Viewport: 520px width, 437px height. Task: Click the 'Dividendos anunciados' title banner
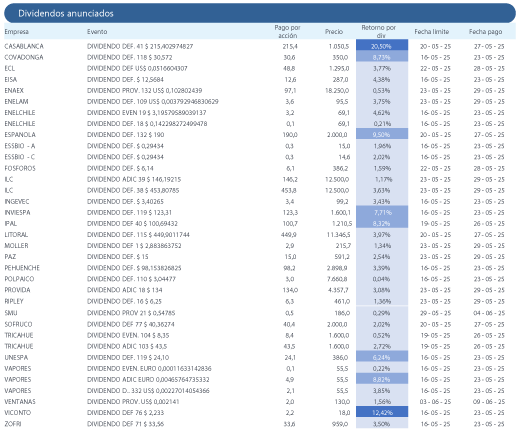pos(260,13)
